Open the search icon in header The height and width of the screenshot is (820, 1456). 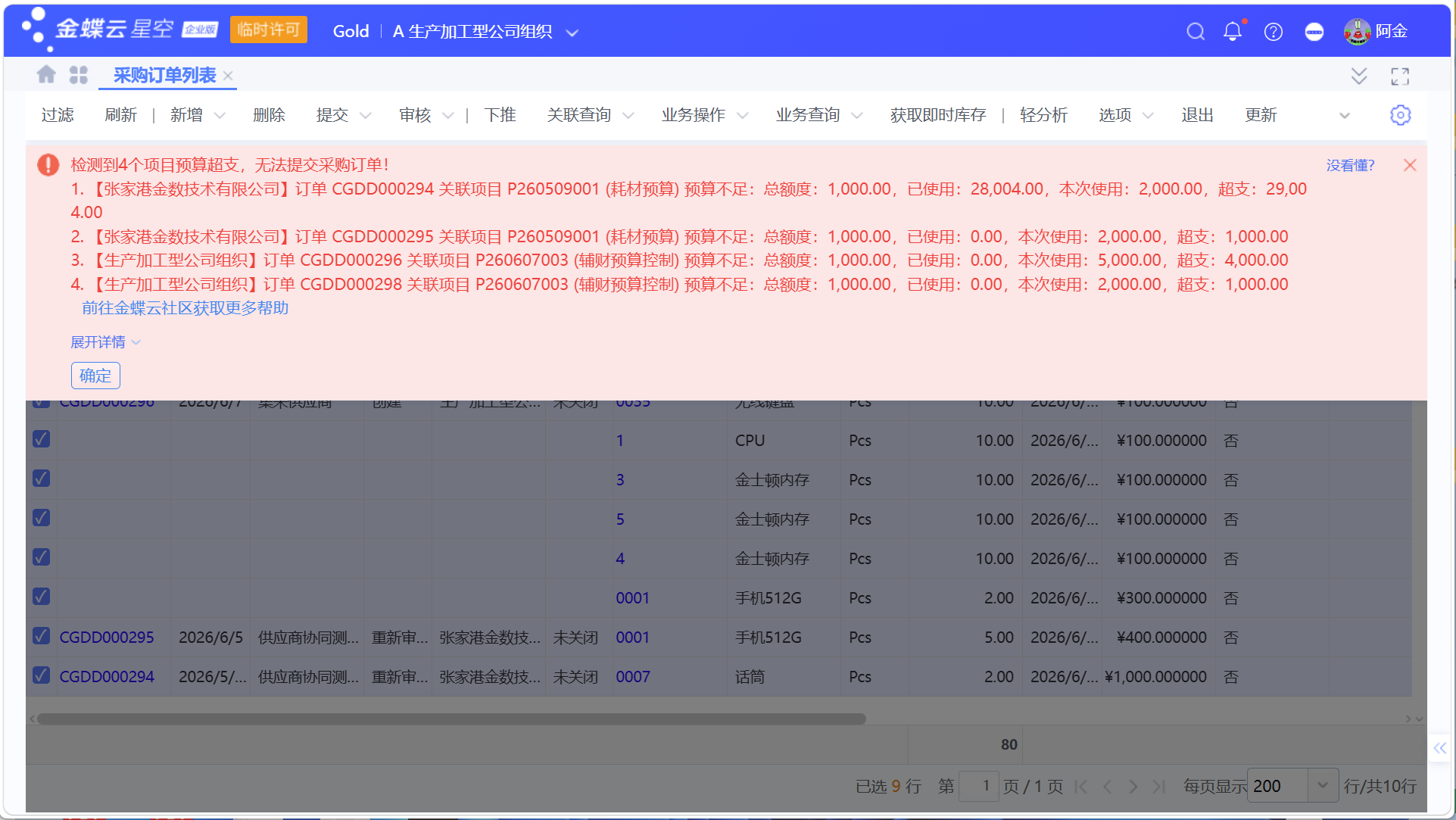1196,32
